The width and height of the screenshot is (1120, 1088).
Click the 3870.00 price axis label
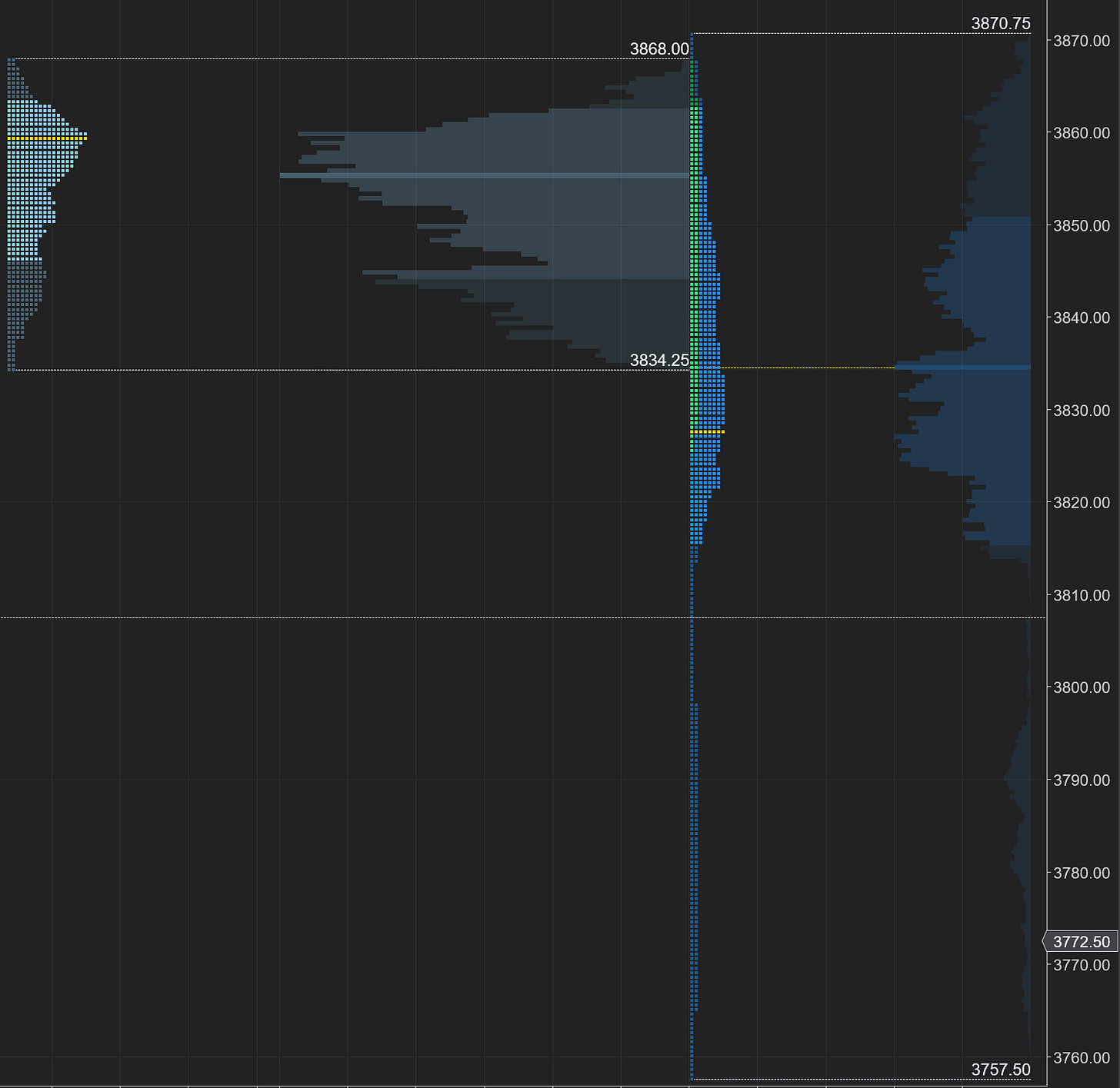point(1081,41)
